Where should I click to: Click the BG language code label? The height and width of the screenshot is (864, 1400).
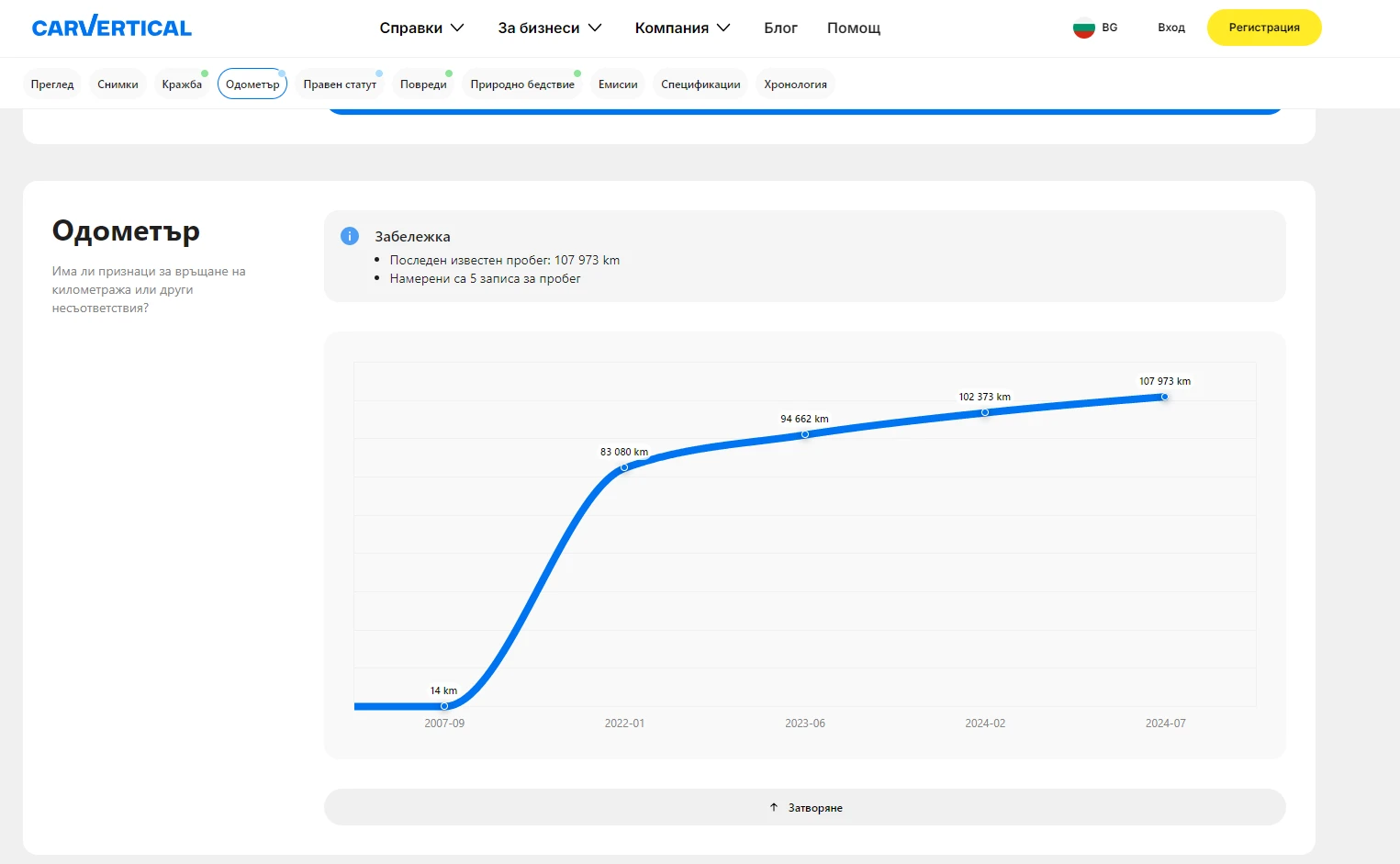1110,28
